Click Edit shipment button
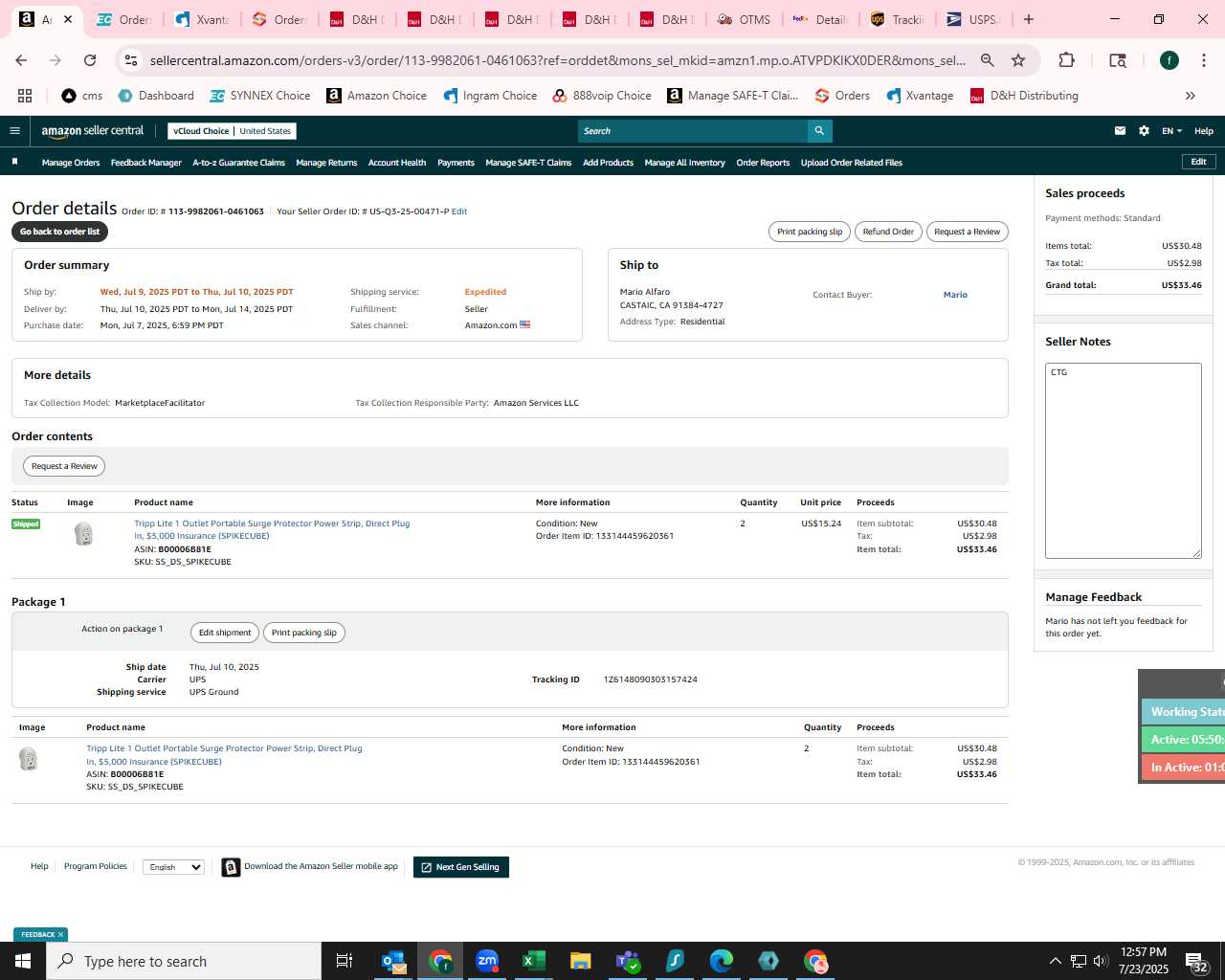The image size is (1225, 980). 225,633
